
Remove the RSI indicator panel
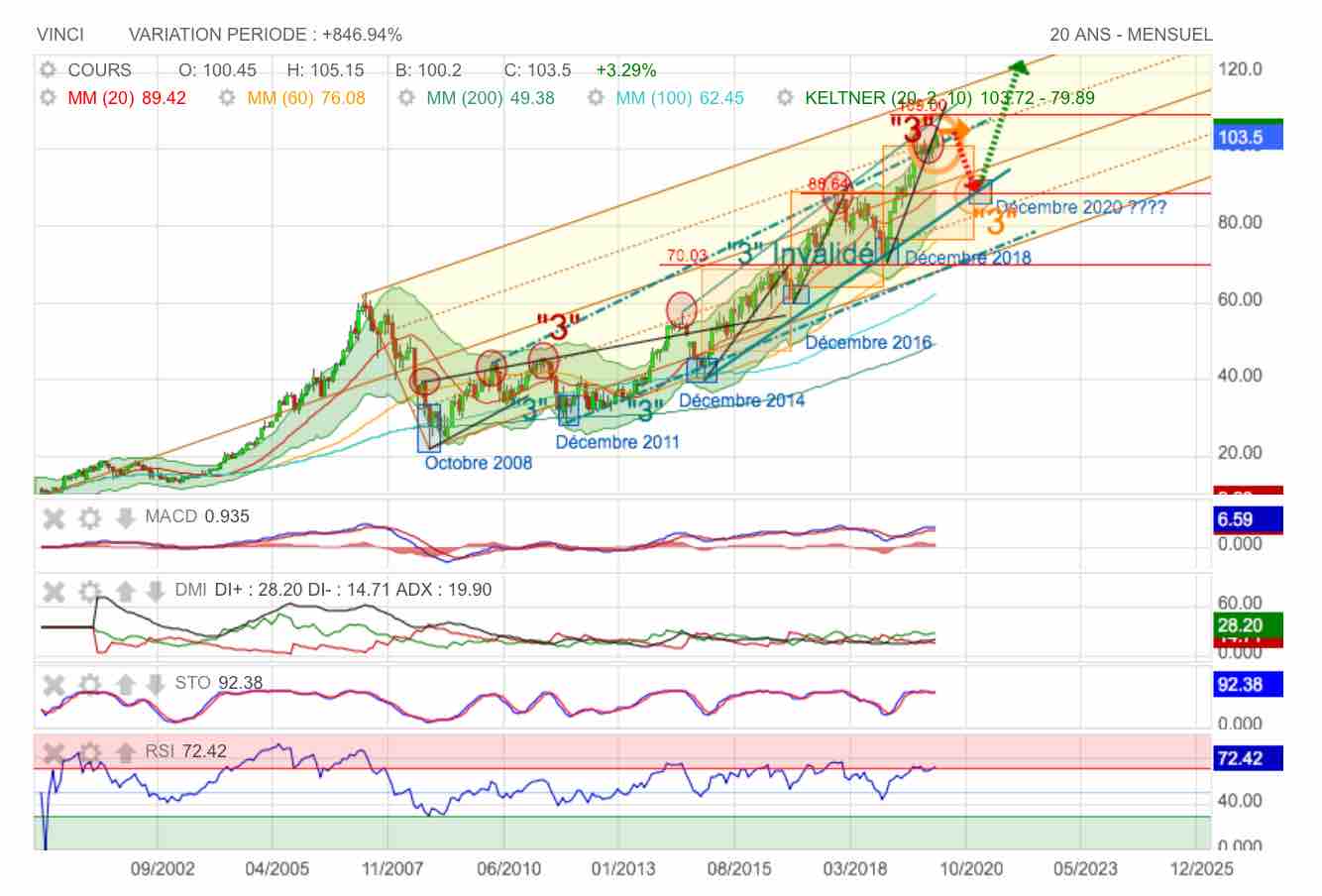pyautogui.click(x=55, y=752)
